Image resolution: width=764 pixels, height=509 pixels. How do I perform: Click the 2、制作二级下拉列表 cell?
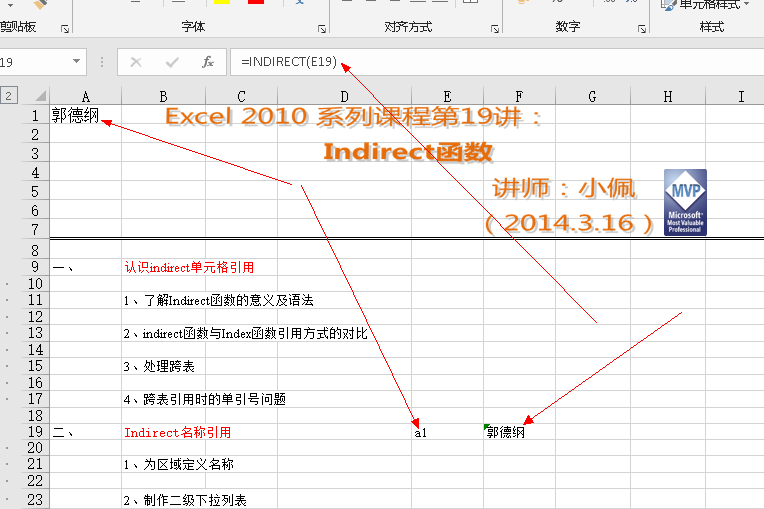(x=185, y=500)
